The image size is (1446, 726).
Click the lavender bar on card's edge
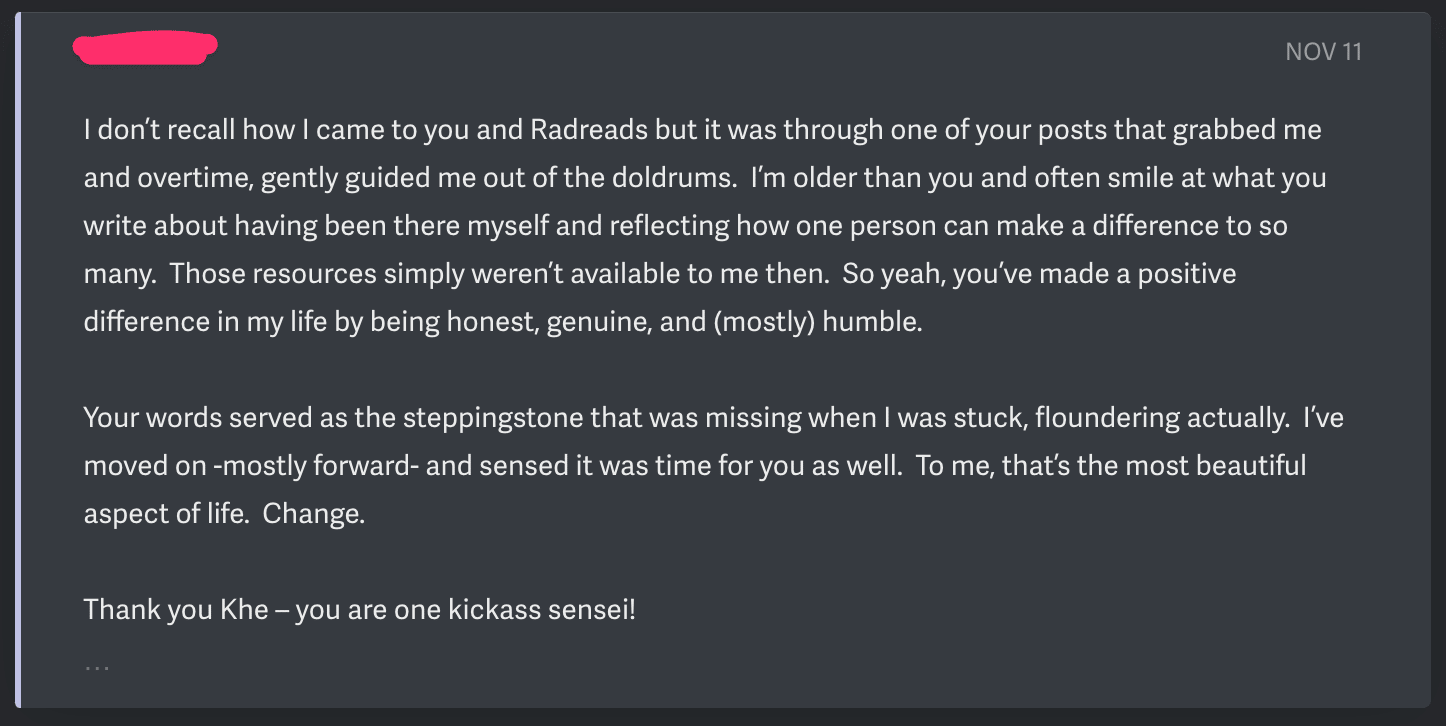[x=19, y=360]
